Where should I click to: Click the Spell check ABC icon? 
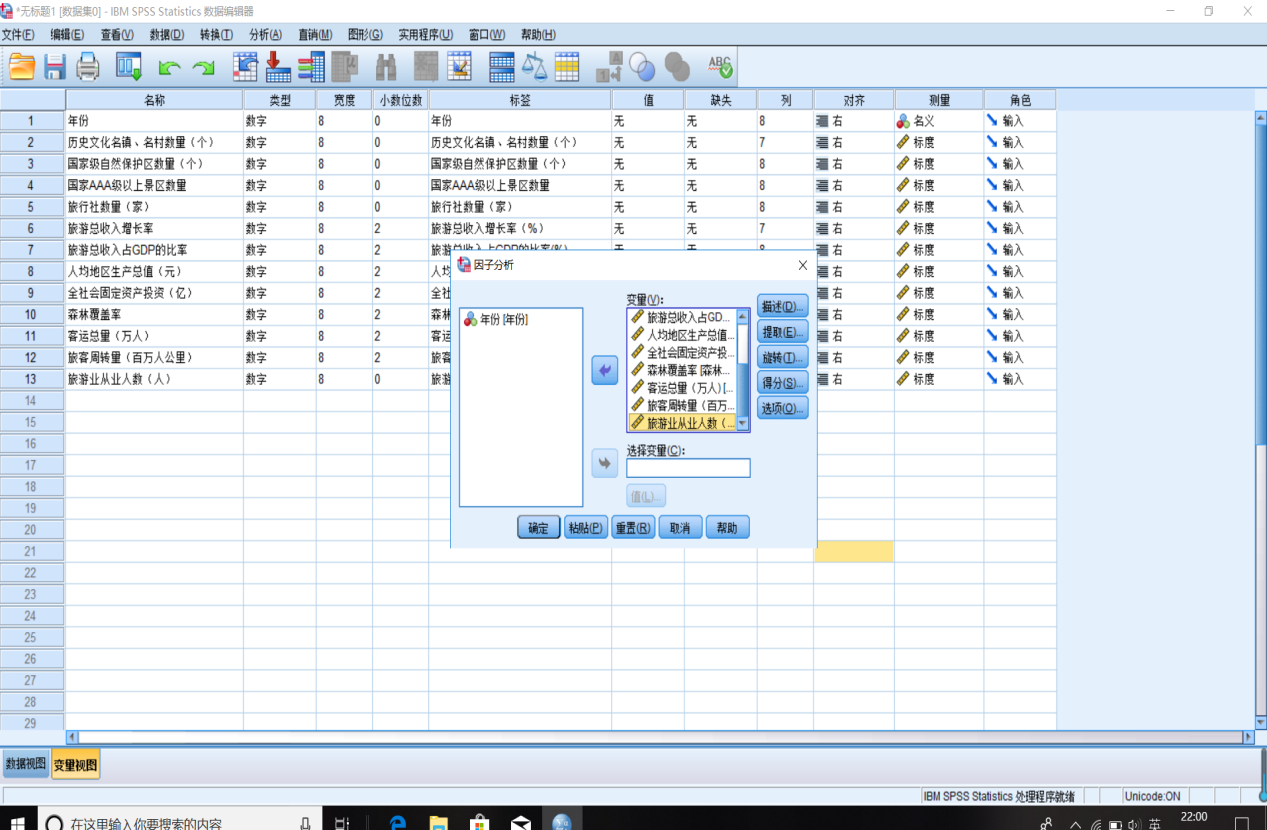tap(720, 67)
